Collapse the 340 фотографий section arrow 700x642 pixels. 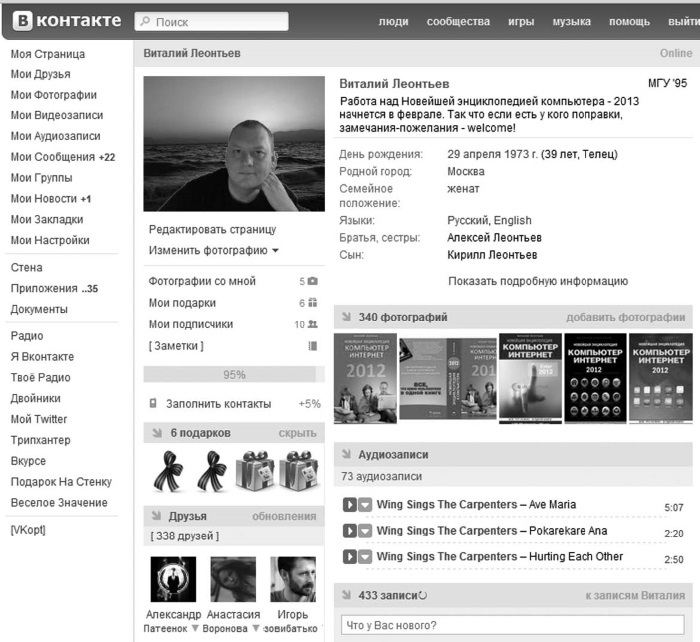(x=346, y=317)
